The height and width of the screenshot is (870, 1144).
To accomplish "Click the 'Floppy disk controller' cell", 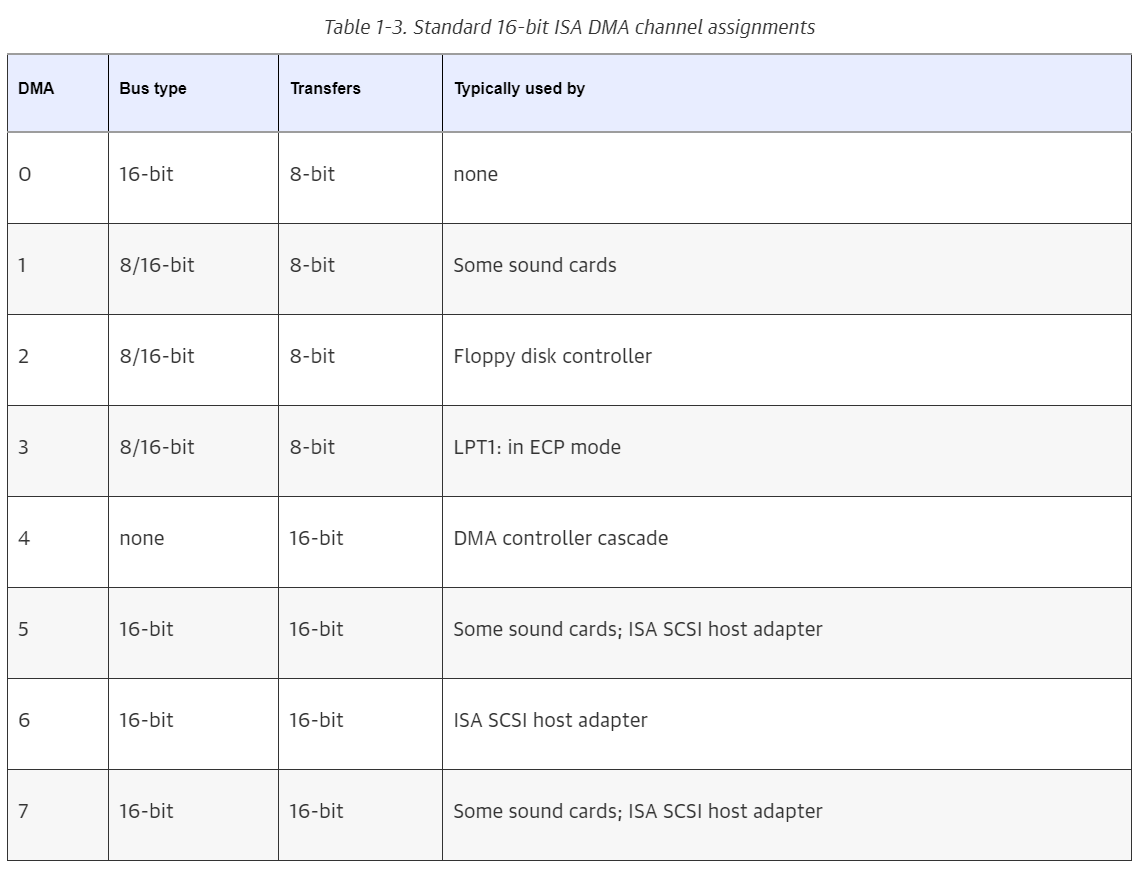I will (787, 360).
